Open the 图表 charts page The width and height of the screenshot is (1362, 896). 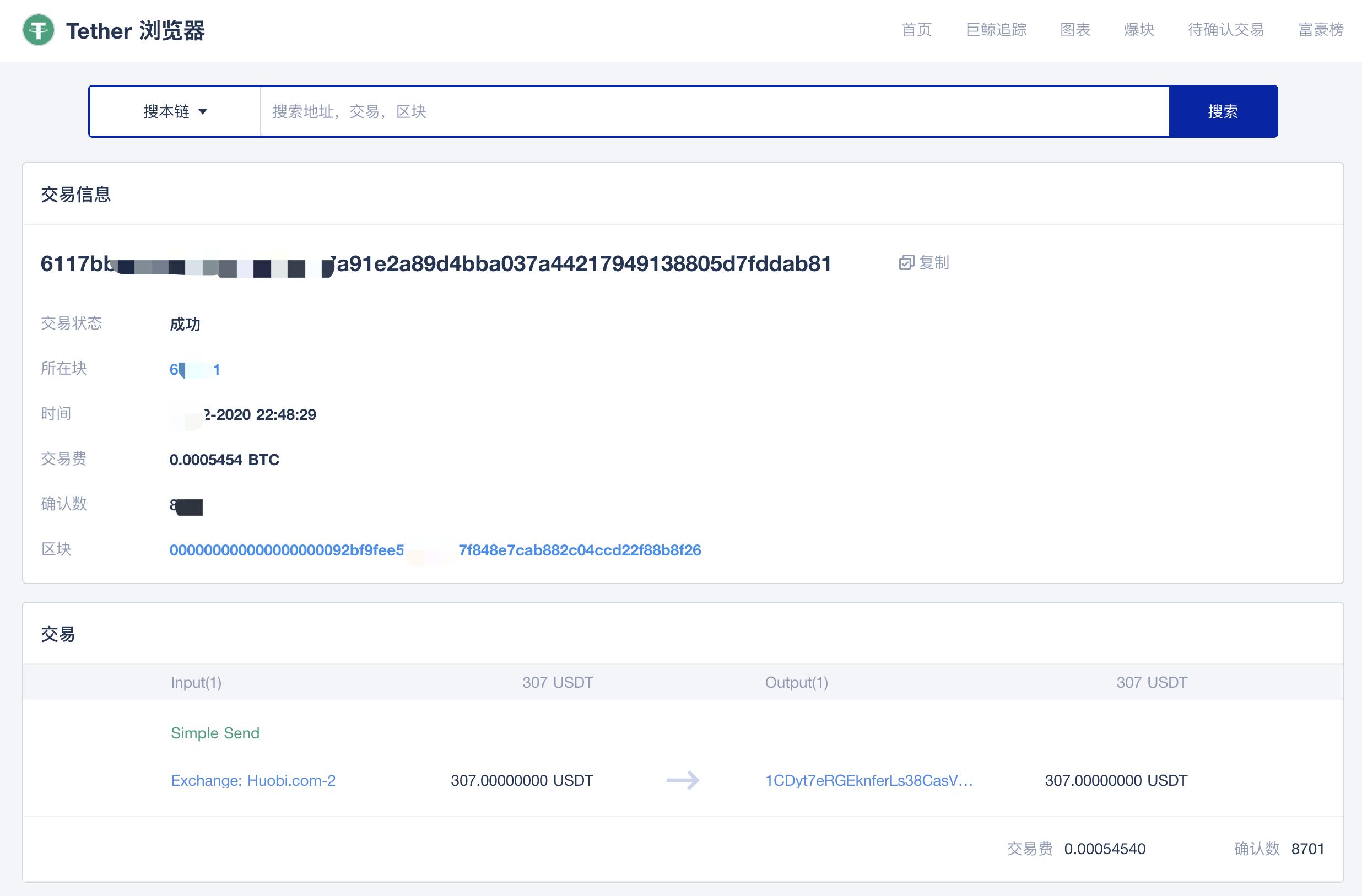(1075, 30)
